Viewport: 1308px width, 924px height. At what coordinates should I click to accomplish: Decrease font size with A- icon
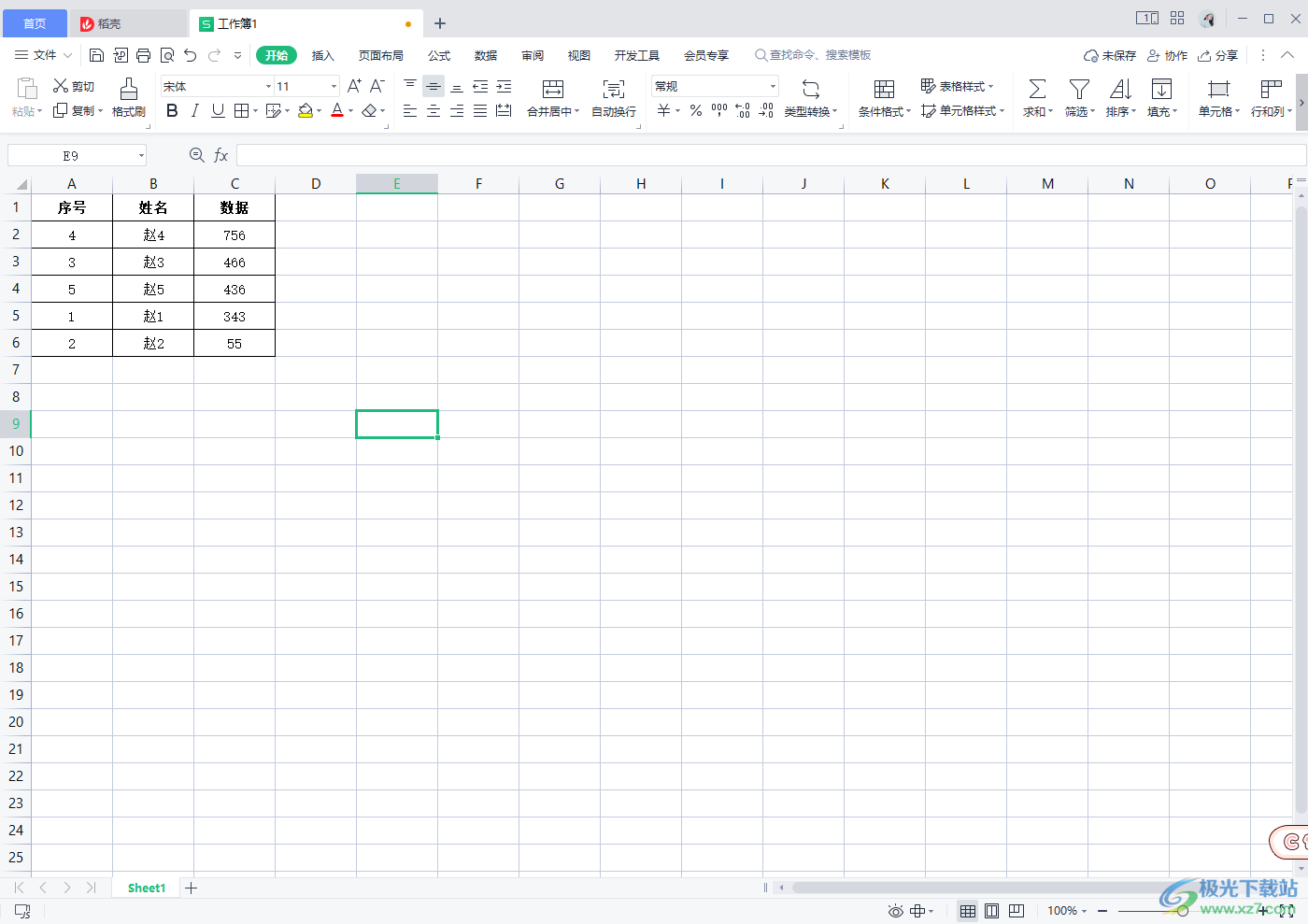tap(377, 86)
